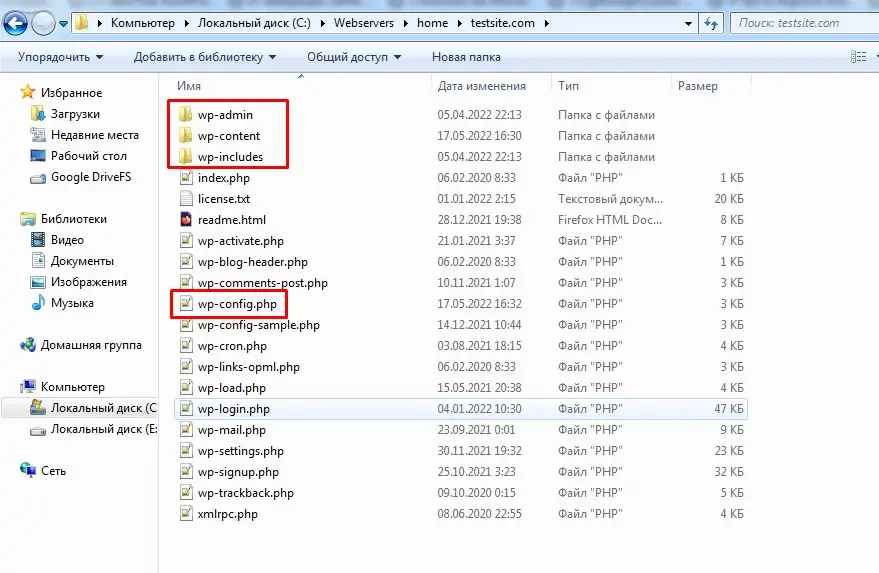Viewport: 879px width, 573px height.
Task: Select the wp-comments-post.php file icon
Action: coord(186,283)
